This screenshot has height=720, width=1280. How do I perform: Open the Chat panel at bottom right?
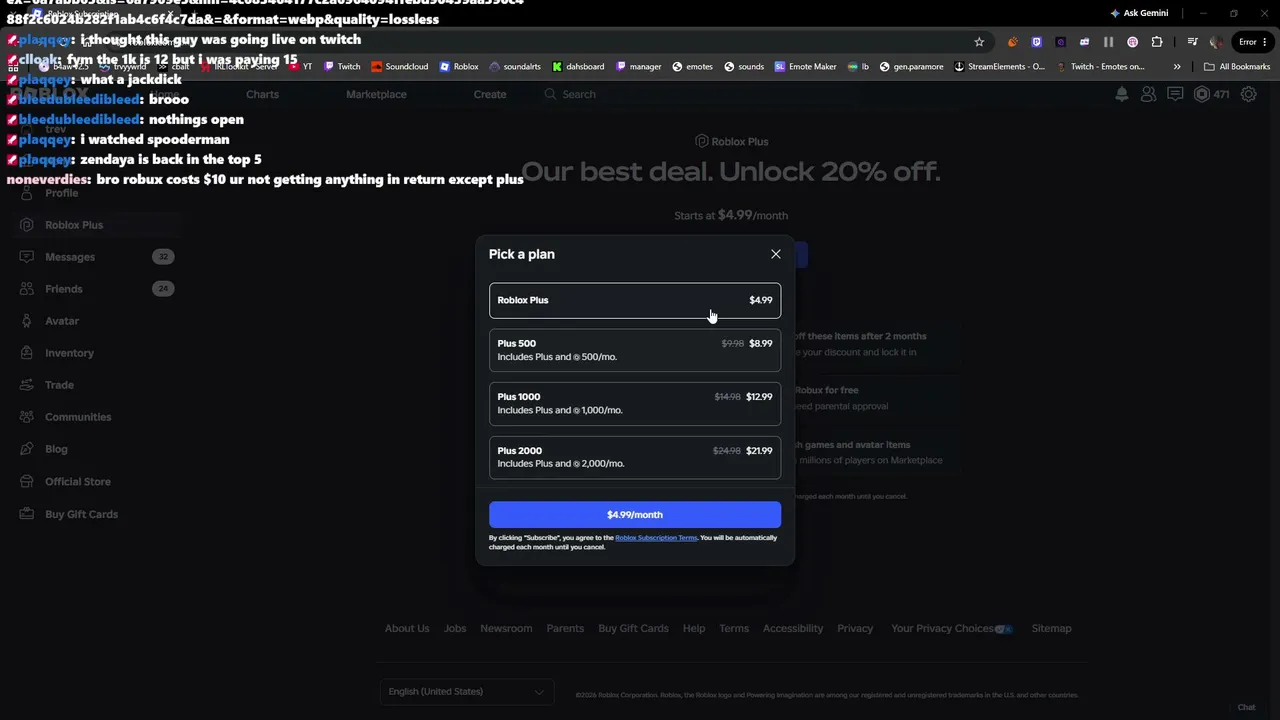click(x=1246, y=707)
